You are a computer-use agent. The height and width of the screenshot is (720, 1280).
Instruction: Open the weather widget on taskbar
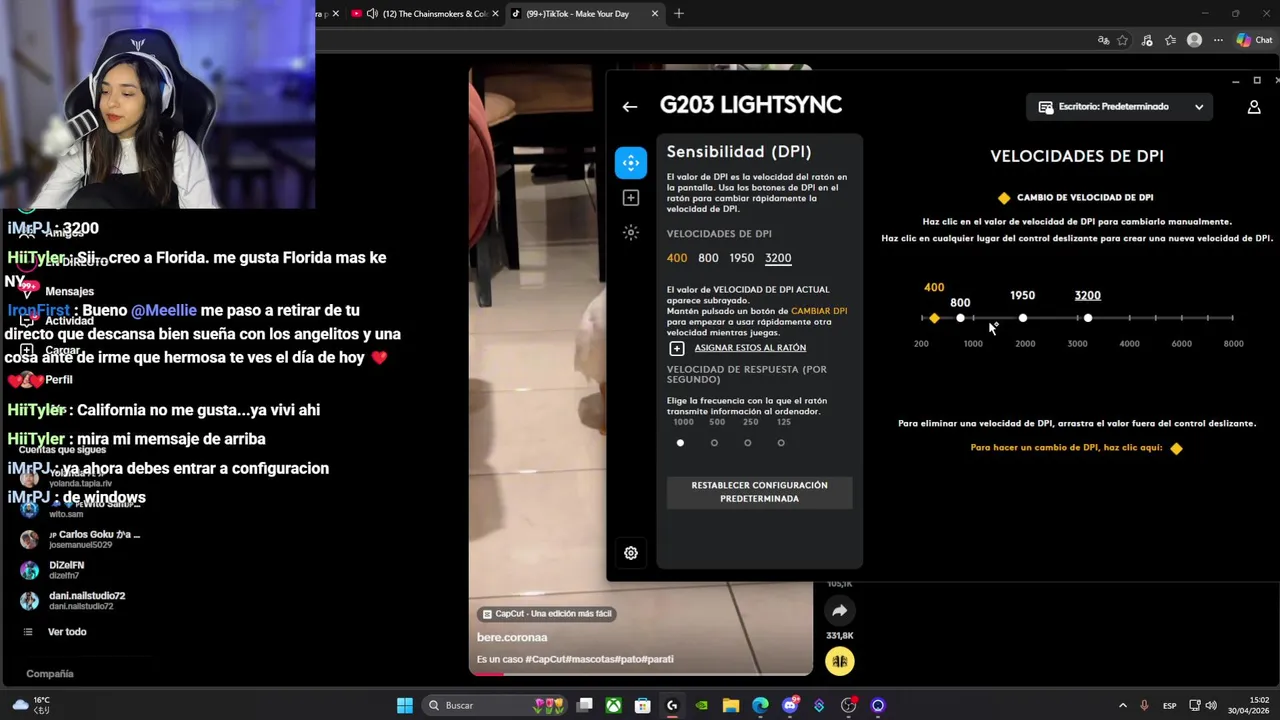click(31, 705)
